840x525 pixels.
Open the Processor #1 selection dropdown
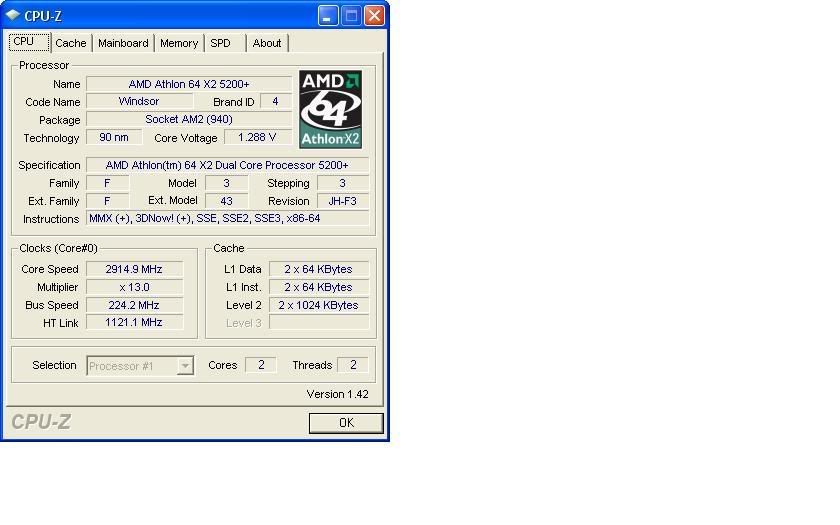[x=140, y=366]
